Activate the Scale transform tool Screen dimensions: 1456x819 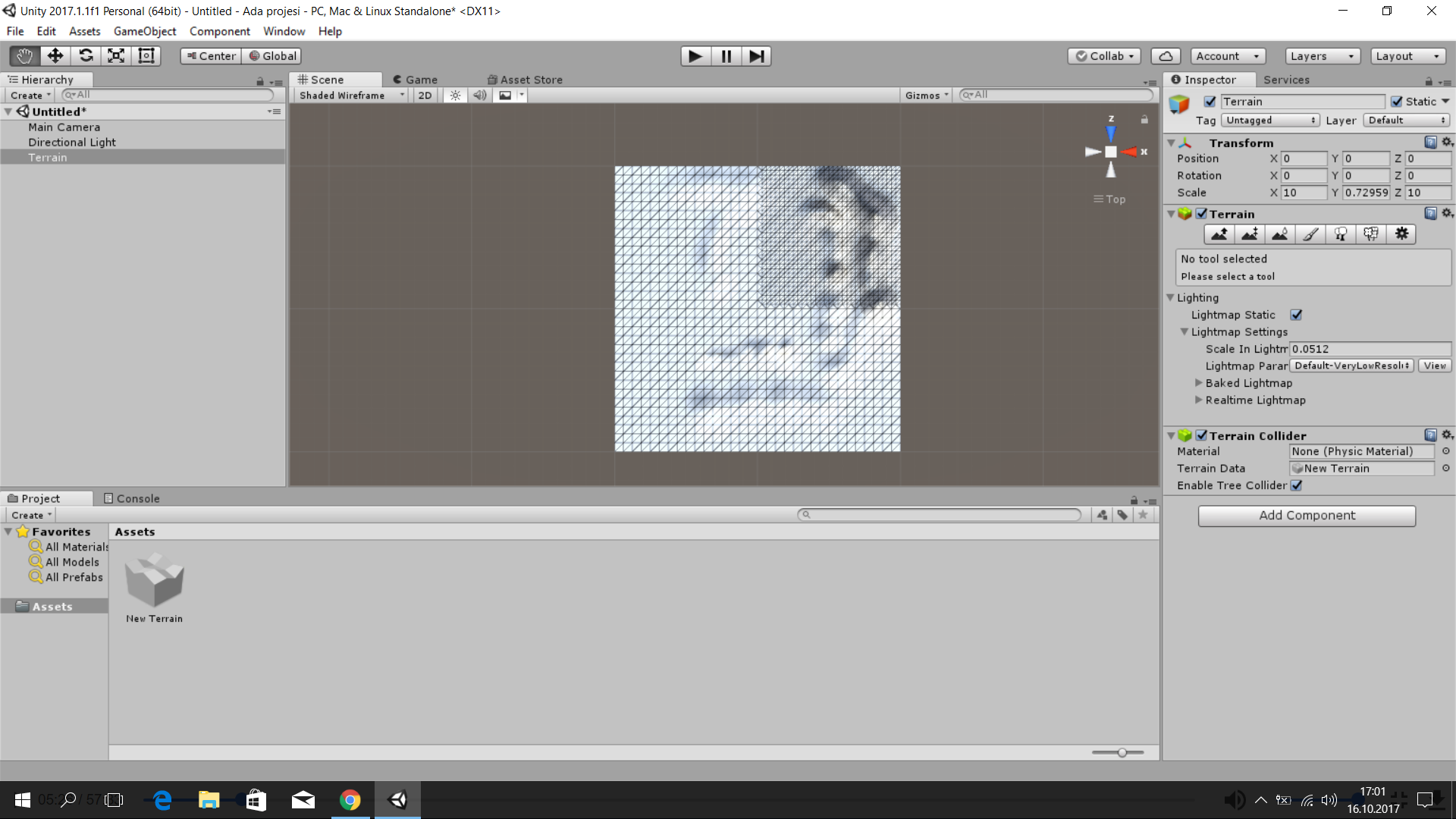pos(116,56)
